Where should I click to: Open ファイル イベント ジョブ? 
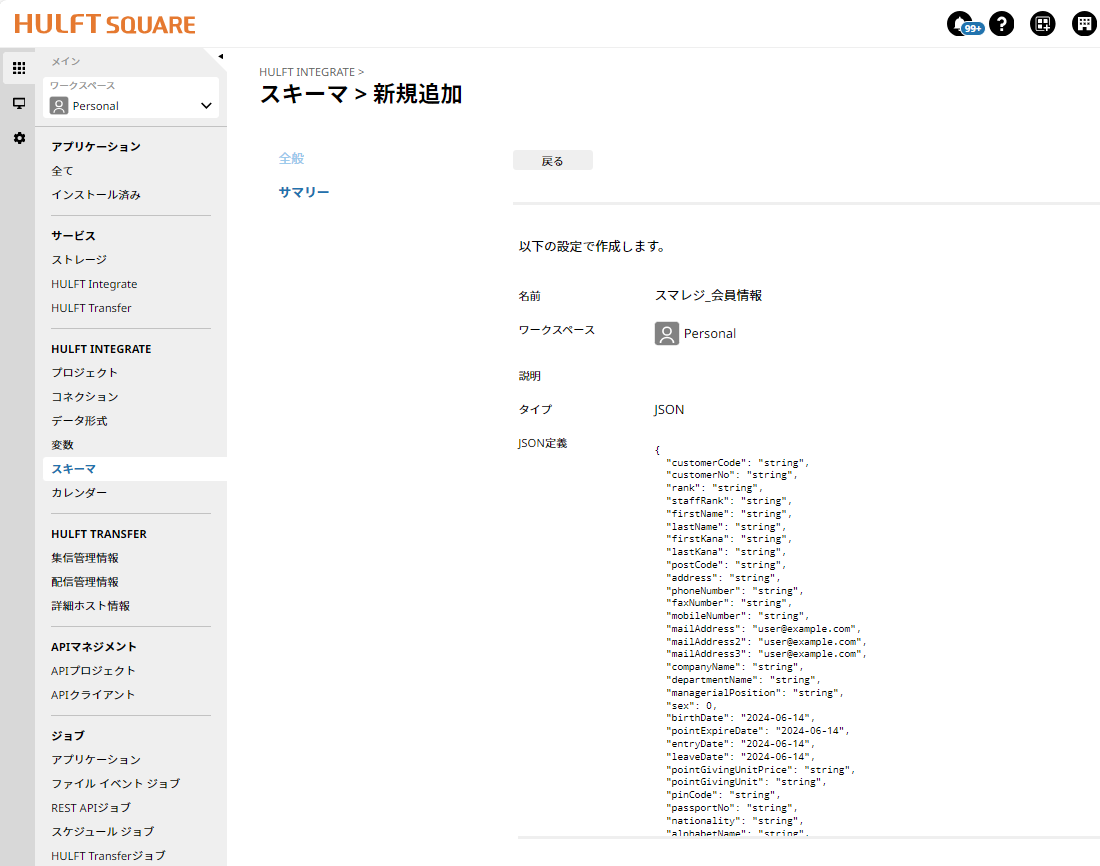point(116,783)
